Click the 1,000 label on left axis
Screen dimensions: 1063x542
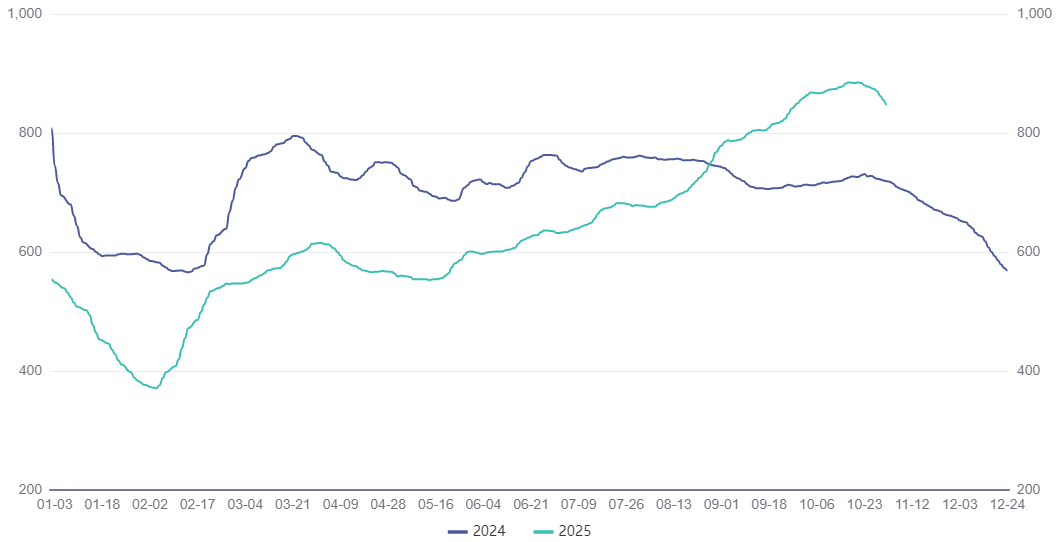click(x=24, y=14)
